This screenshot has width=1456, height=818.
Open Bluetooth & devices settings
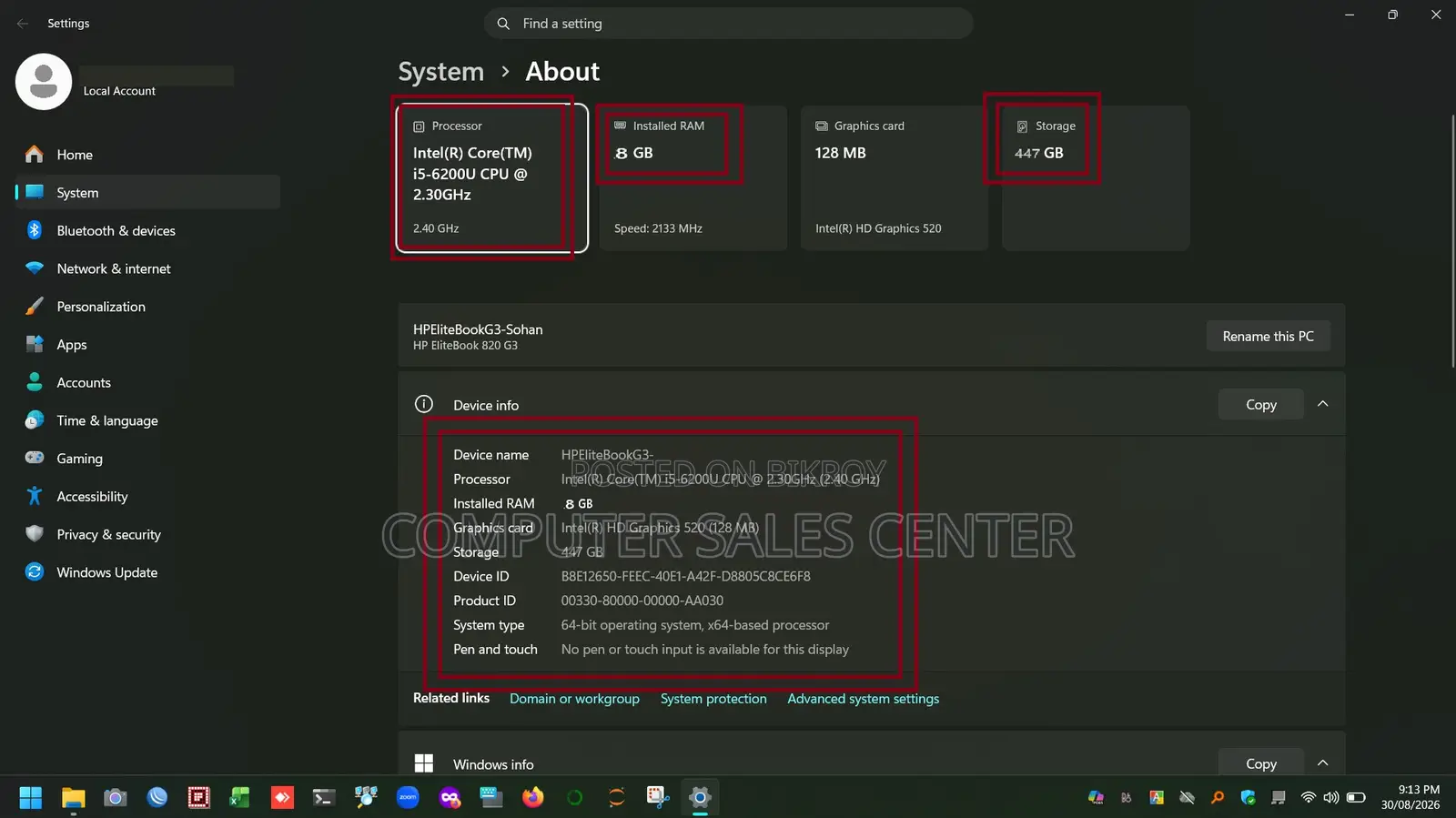click(147, 231)
